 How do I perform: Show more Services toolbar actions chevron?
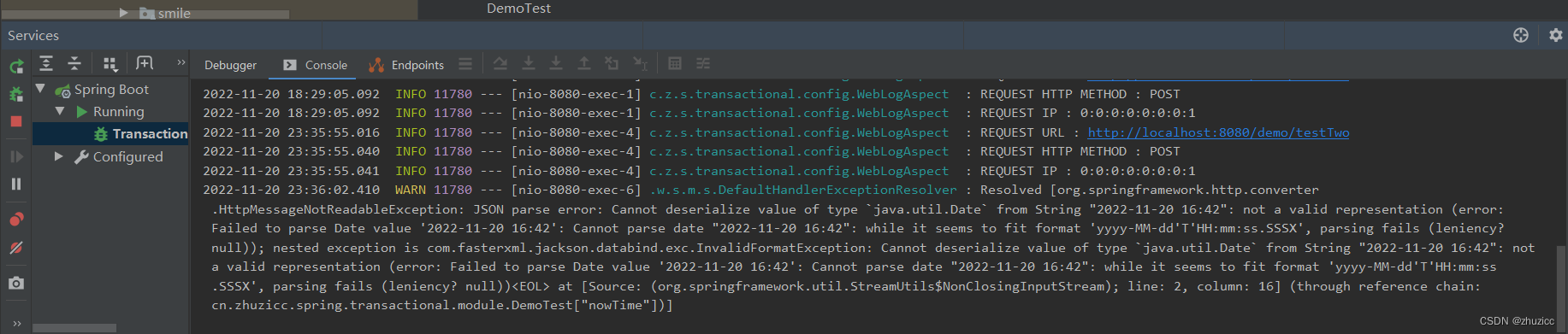(x=180, y=62)
